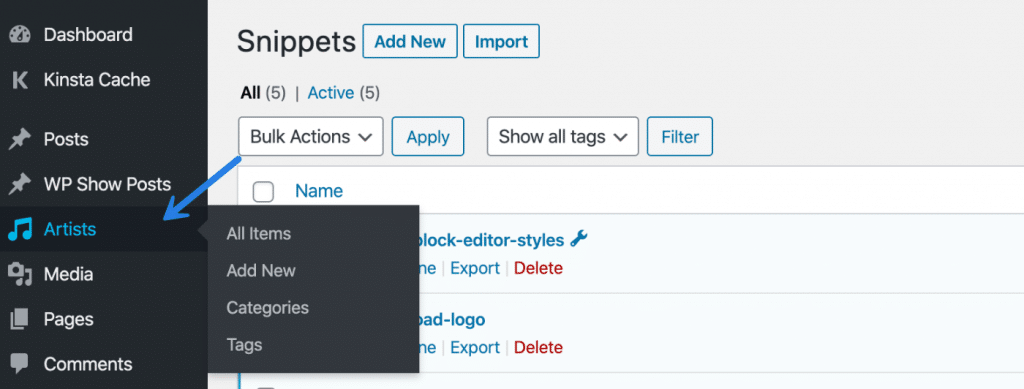
Task: Open the Show all tags dropdown
Action: (x=563, y=137)
